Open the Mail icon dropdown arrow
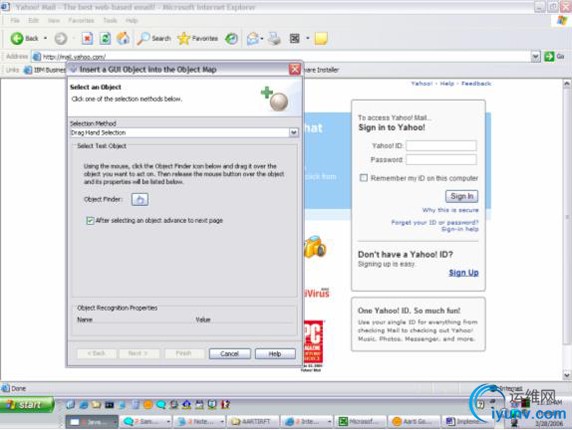This screenshot has height=430, width=572. click(262, 38)
